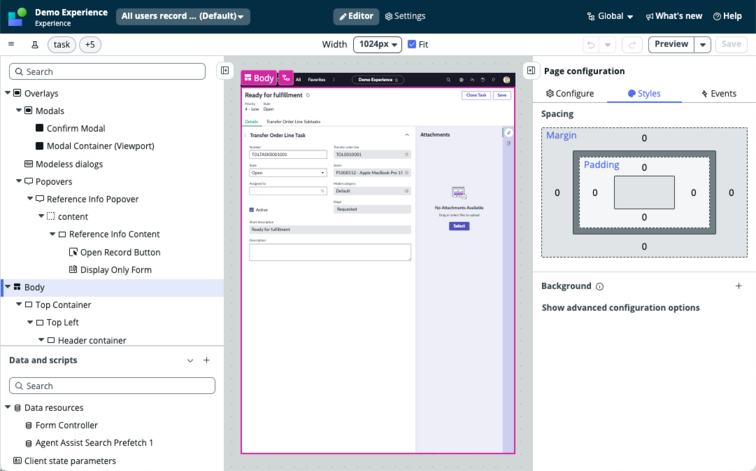Open the Preview button's dropdown arrow
Image resolution: width=756 pixels, height=471 pixels.
point(702,45)
